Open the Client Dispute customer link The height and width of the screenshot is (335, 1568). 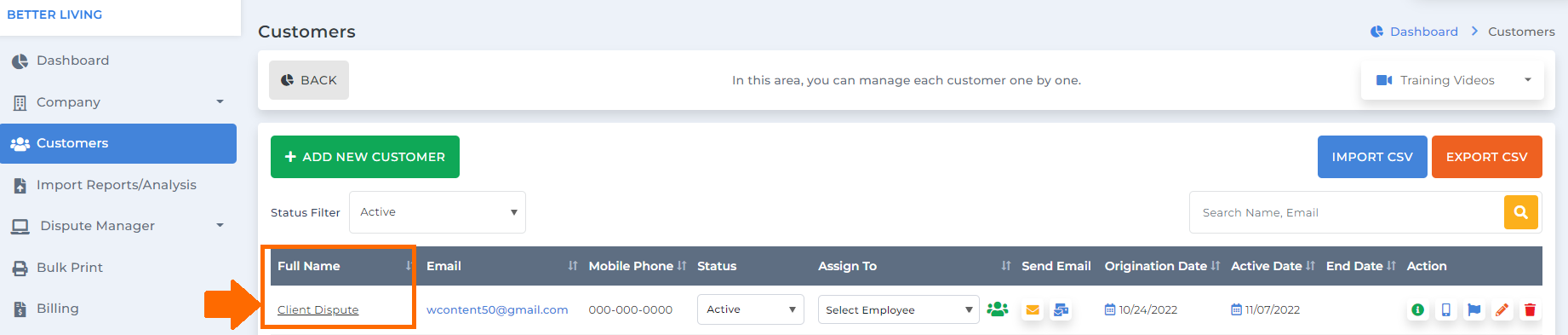[x=318, y=310]
